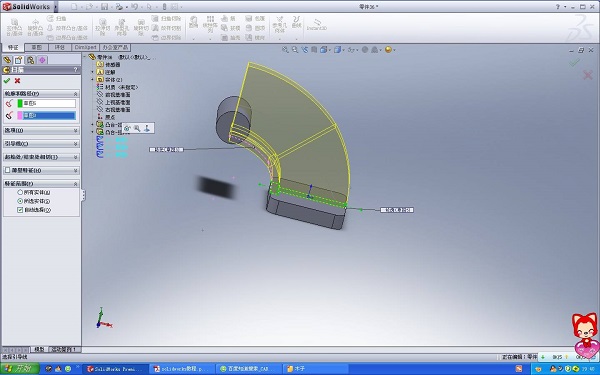600x375 pixels.
Task: Click the green profile color swatch
Action: pyautogui.click(x=20, y=103)
